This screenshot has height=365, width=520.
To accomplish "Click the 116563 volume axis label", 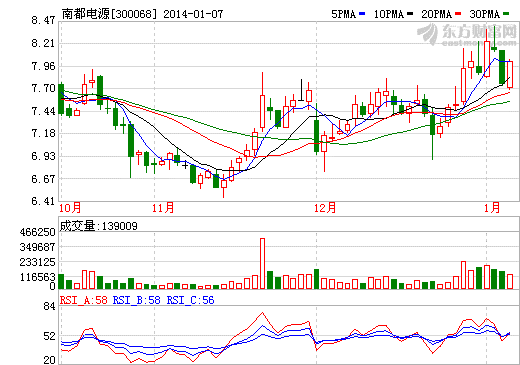I will click(38, 277).
